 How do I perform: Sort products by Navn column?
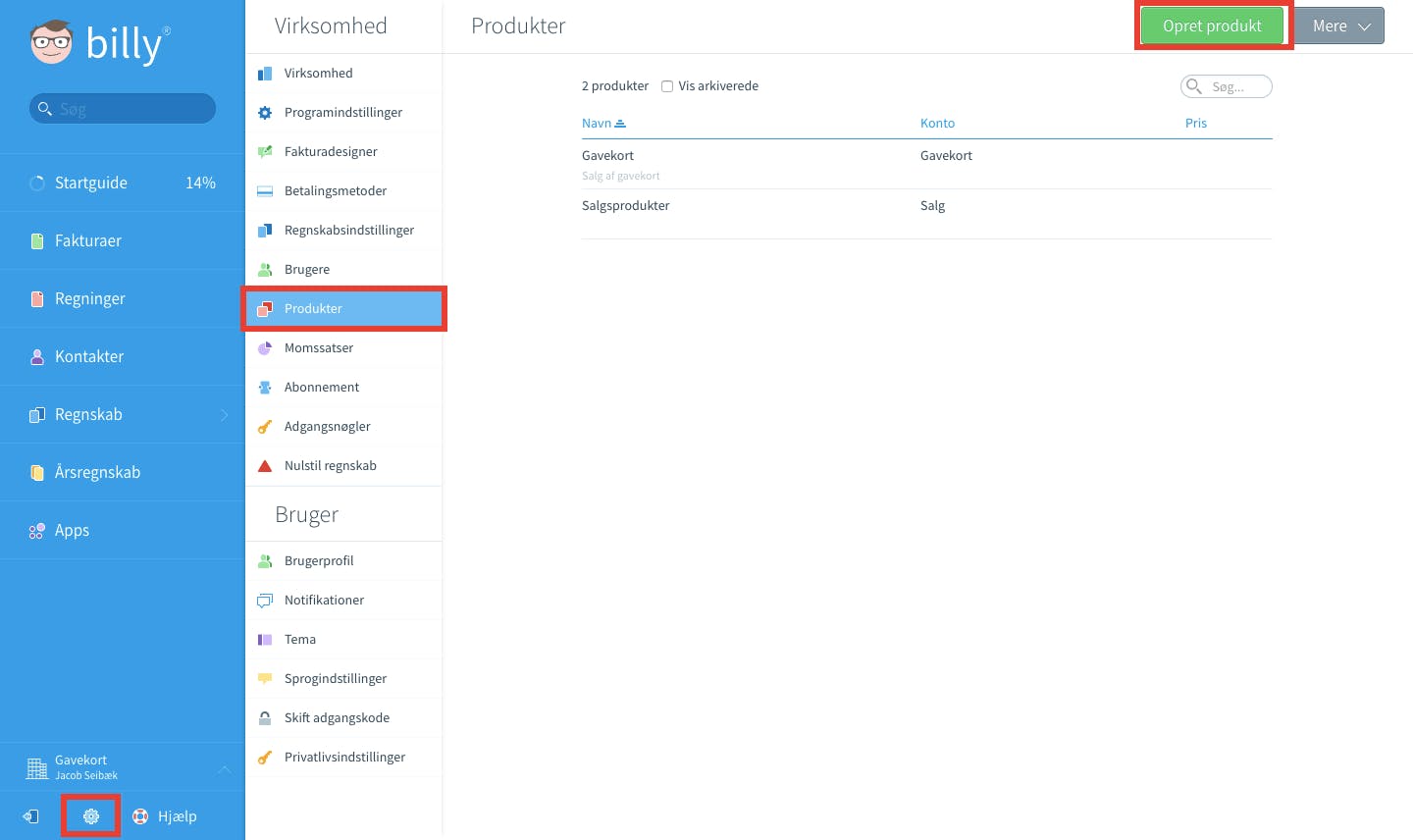603,123
